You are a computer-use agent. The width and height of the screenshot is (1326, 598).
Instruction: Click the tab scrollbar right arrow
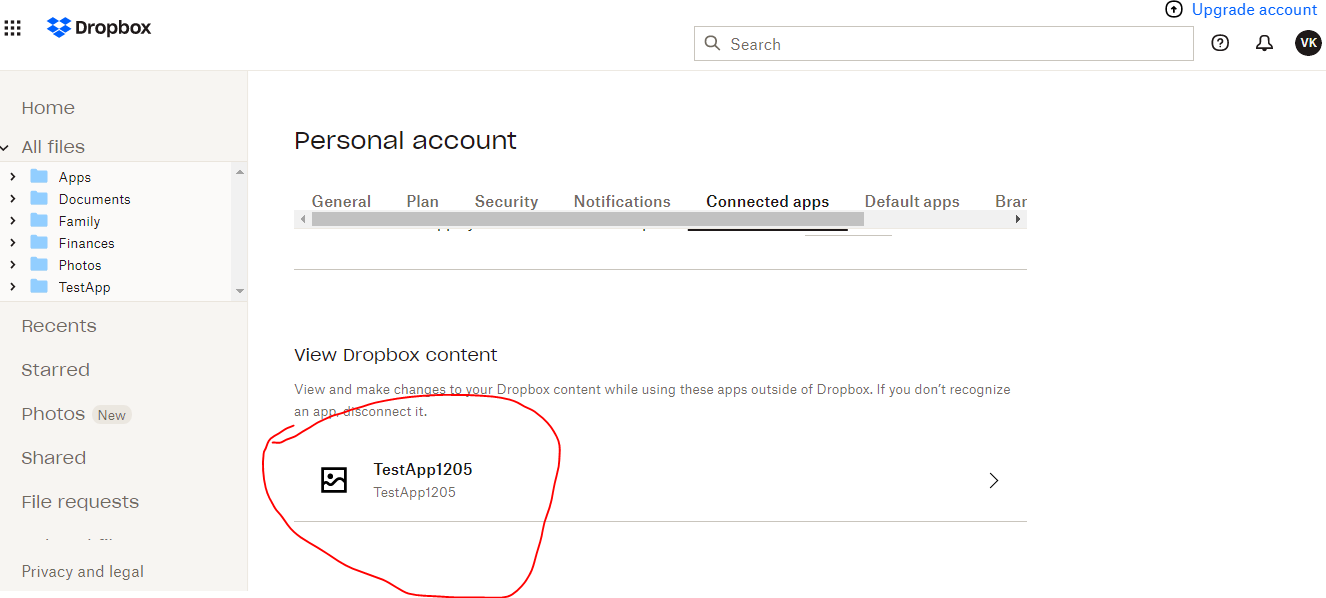[x=1018, y=219]
